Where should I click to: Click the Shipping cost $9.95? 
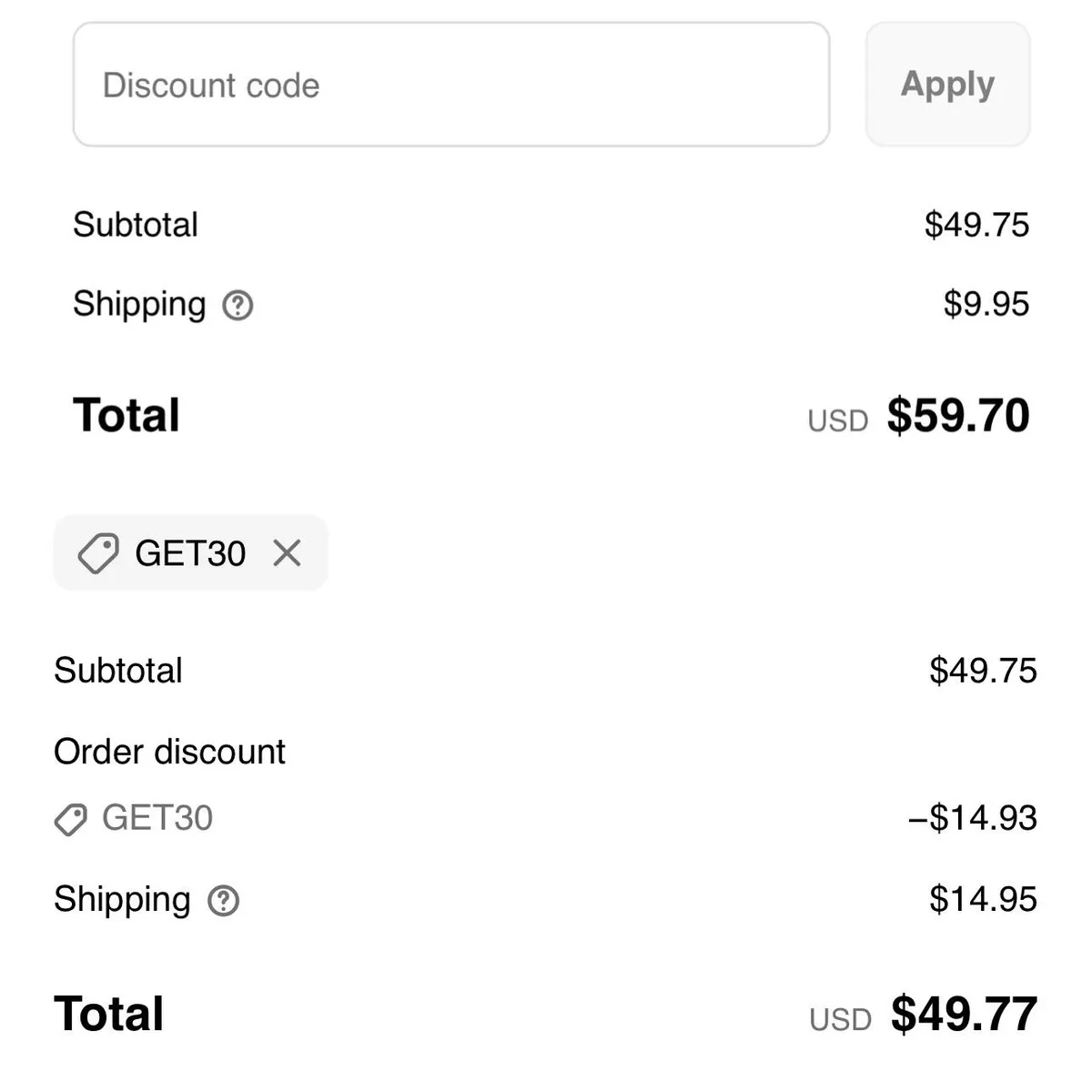click(x=986, y=305)
